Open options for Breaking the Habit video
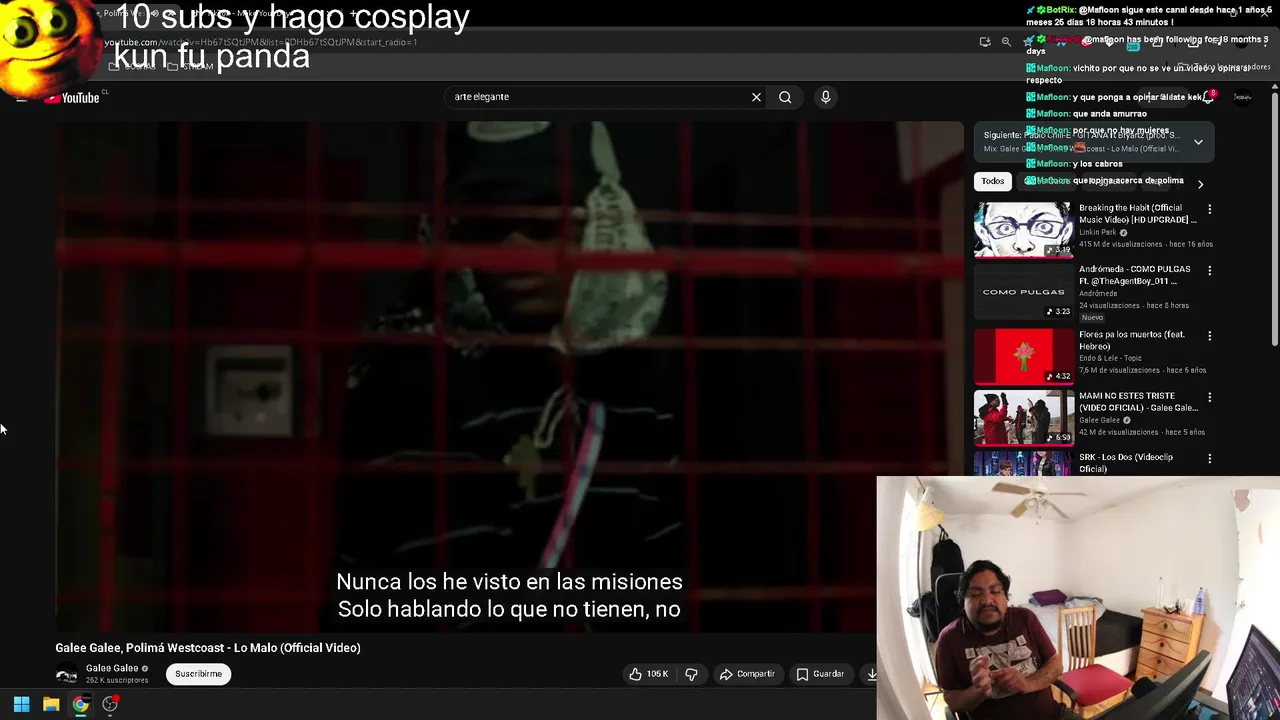This screenshot has height=720, width=1280. tap(1209, 210)
